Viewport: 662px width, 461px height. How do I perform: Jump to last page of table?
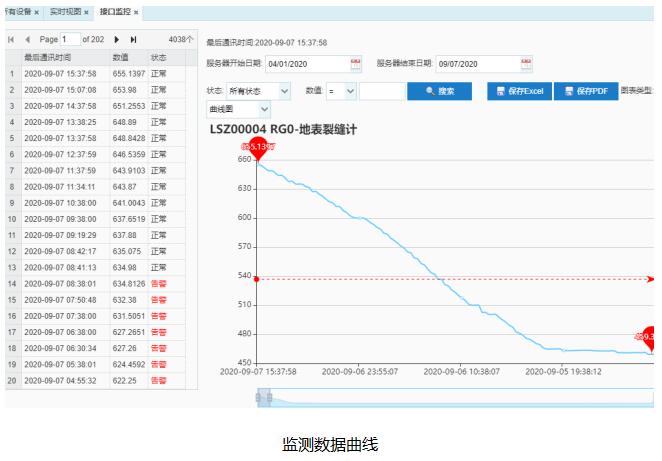(133, 39)
